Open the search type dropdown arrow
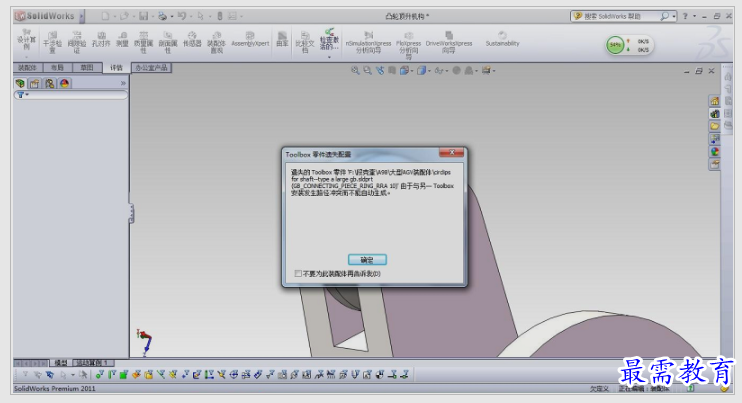 coord(674,17)
